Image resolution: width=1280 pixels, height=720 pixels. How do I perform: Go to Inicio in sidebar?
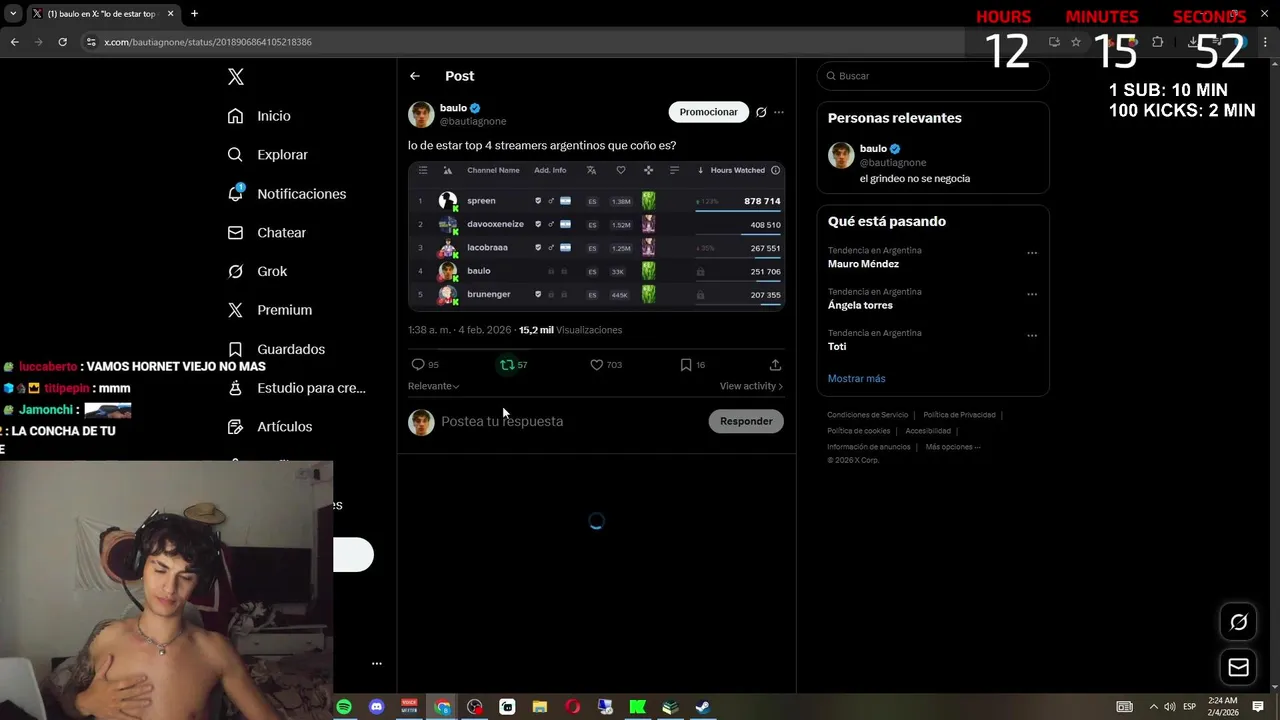(259, 116)
